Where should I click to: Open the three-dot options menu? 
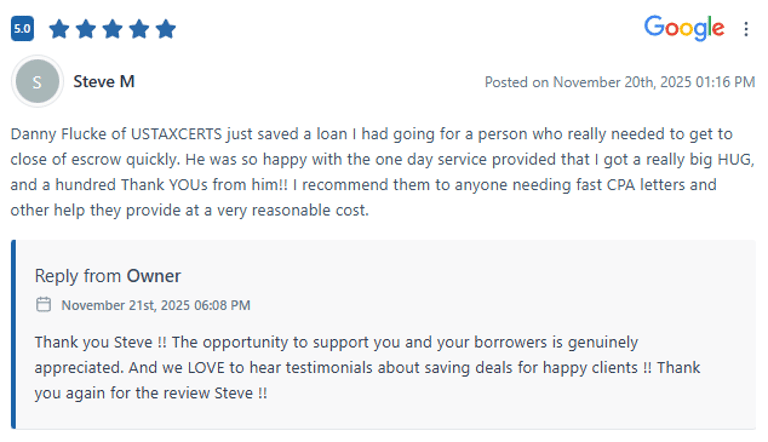tap(746, 29)
